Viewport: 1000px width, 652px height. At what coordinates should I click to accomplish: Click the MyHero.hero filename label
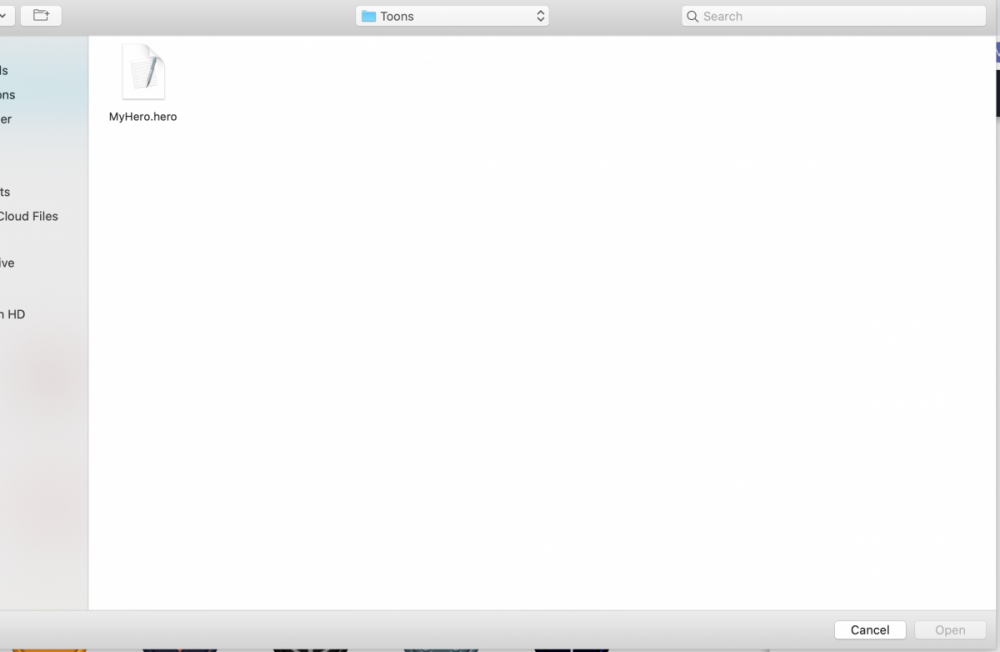tap(143, 117)
